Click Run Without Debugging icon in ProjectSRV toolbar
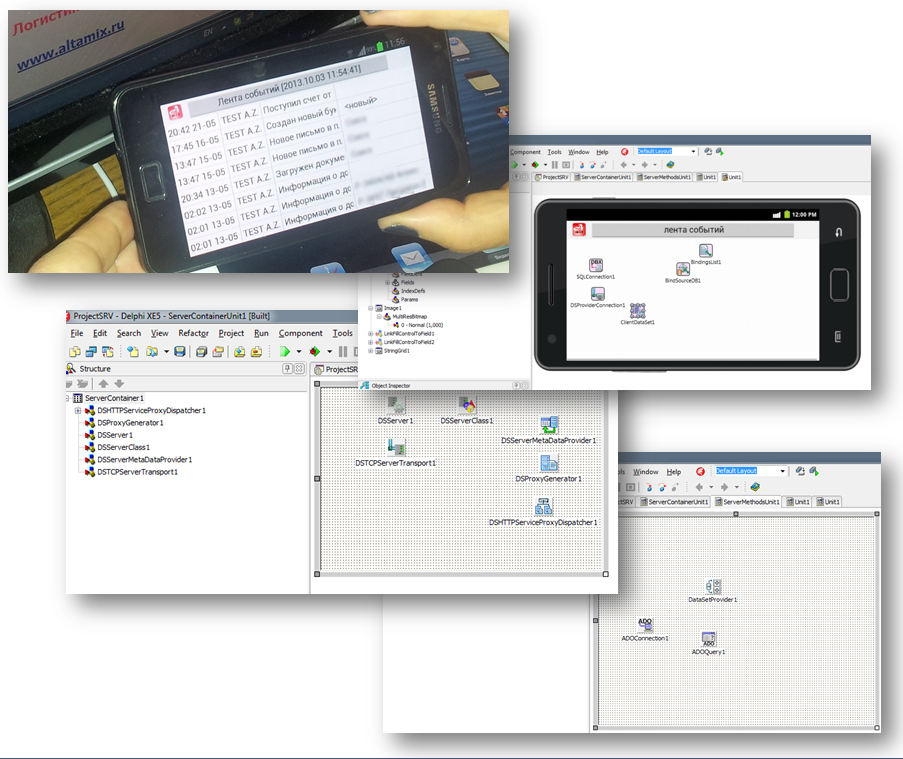Screen dimensions: 903x759 tap(314, 351)
